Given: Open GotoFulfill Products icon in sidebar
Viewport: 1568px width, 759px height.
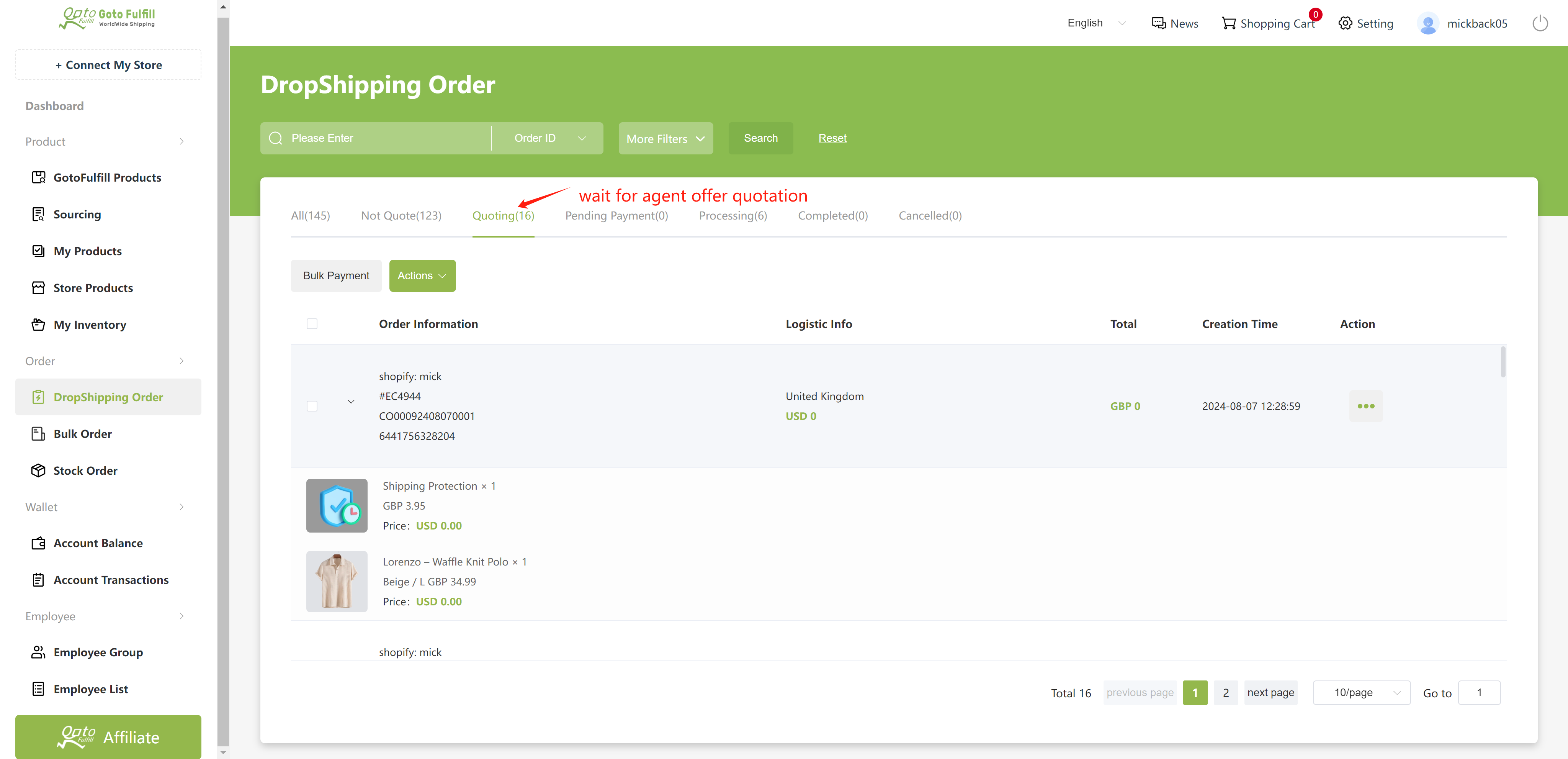Looking at the screenshot, I should click(38, 177).
